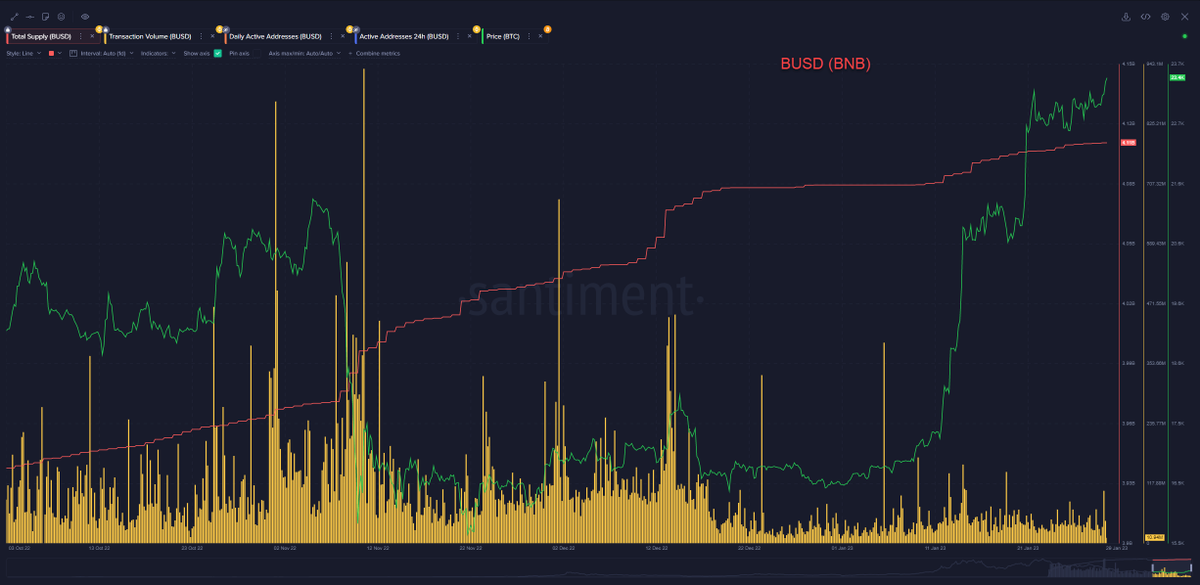1200x585 pixels.
Task: Expand the Indicators dropdown
Action: 158,53
